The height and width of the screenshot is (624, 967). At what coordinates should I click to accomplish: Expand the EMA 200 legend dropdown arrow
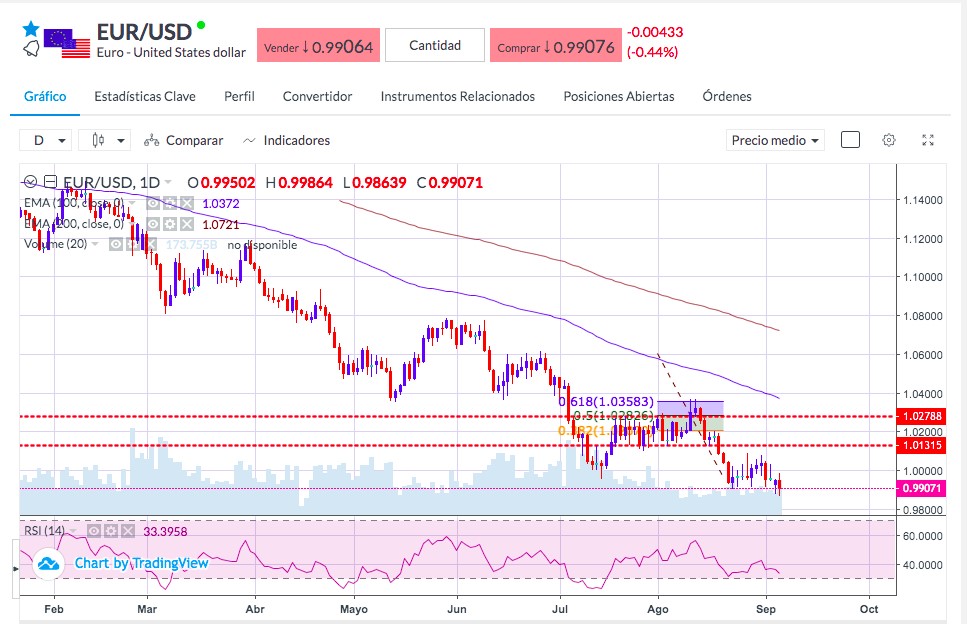[x=131, y=224]
